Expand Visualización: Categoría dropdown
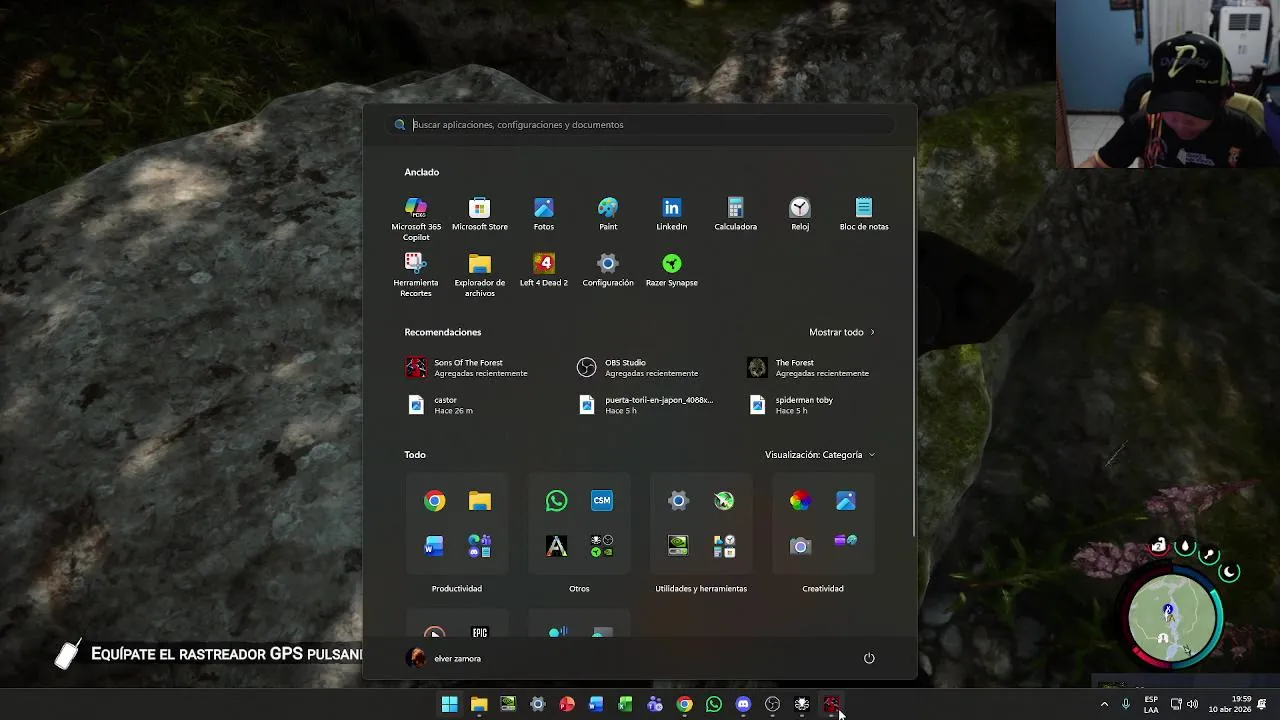This screenshot has height=720, width=1280. (820, 455)
